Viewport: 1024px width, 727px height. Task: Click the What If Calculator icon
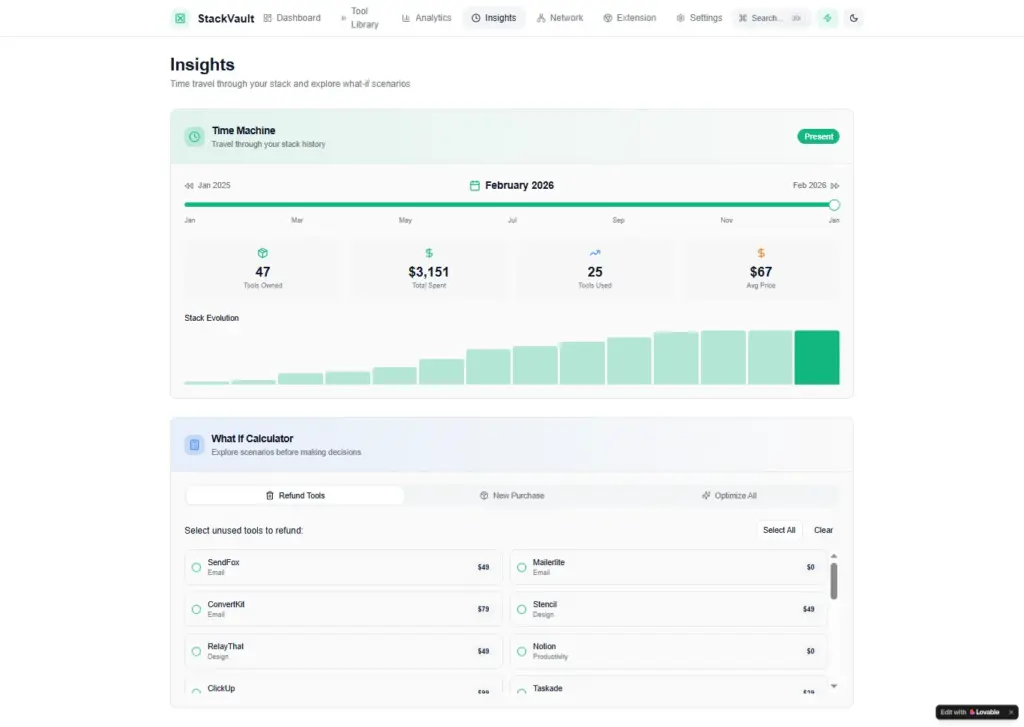pos(194,444)
